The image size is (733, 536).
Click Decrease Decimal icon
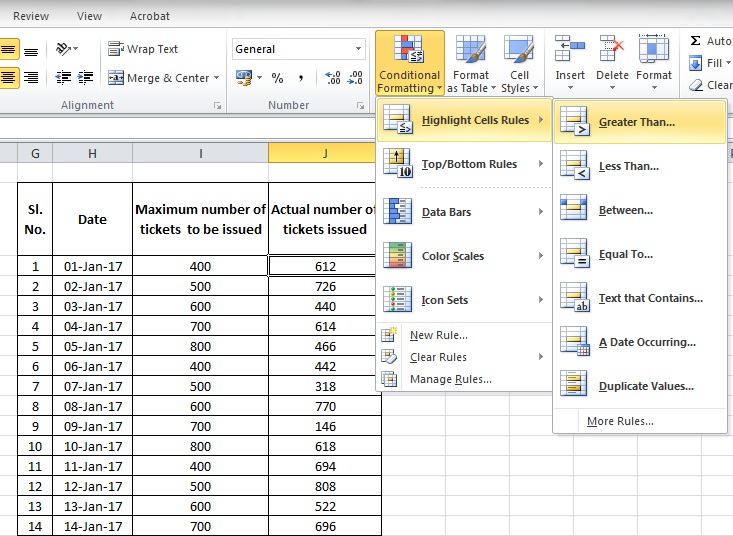coord(355,78)
